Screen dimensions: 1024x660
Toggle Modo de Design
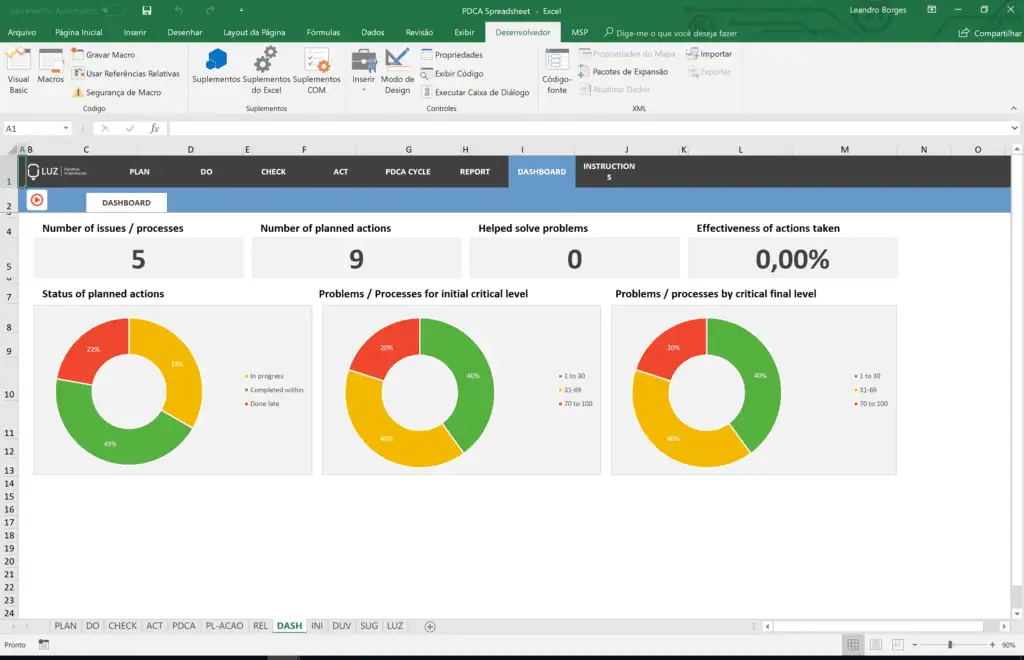pyautogui.click(x=397, y=71)
